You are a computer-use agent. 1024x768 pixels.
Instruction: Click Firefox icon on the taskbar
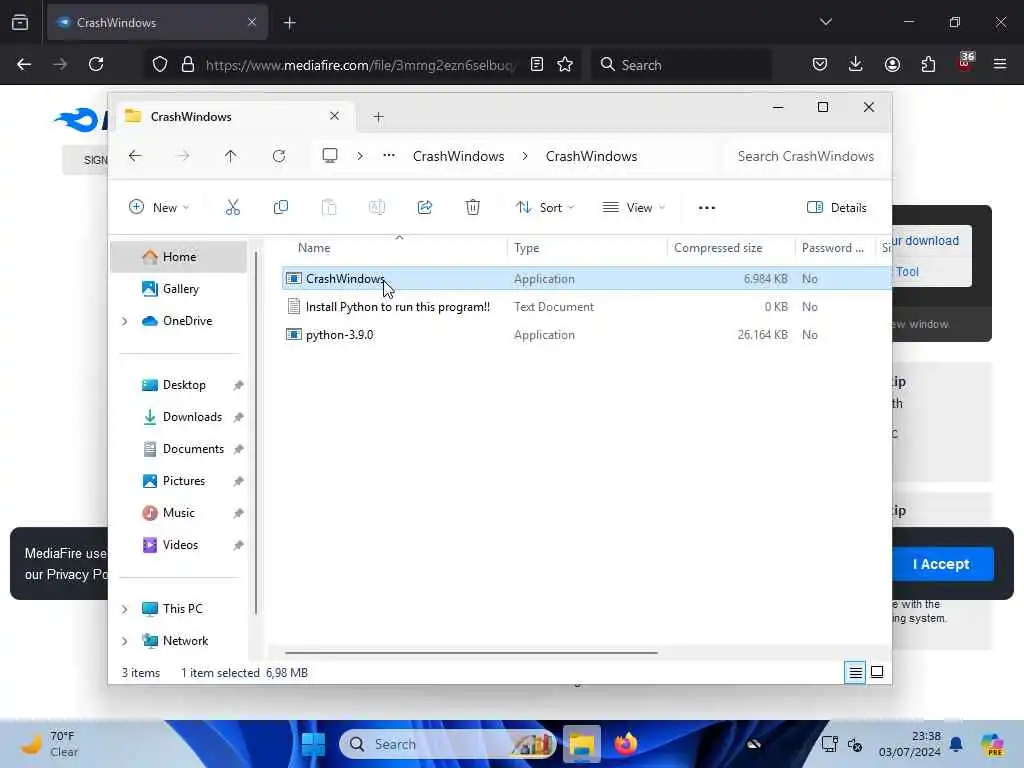click(626, 744)
